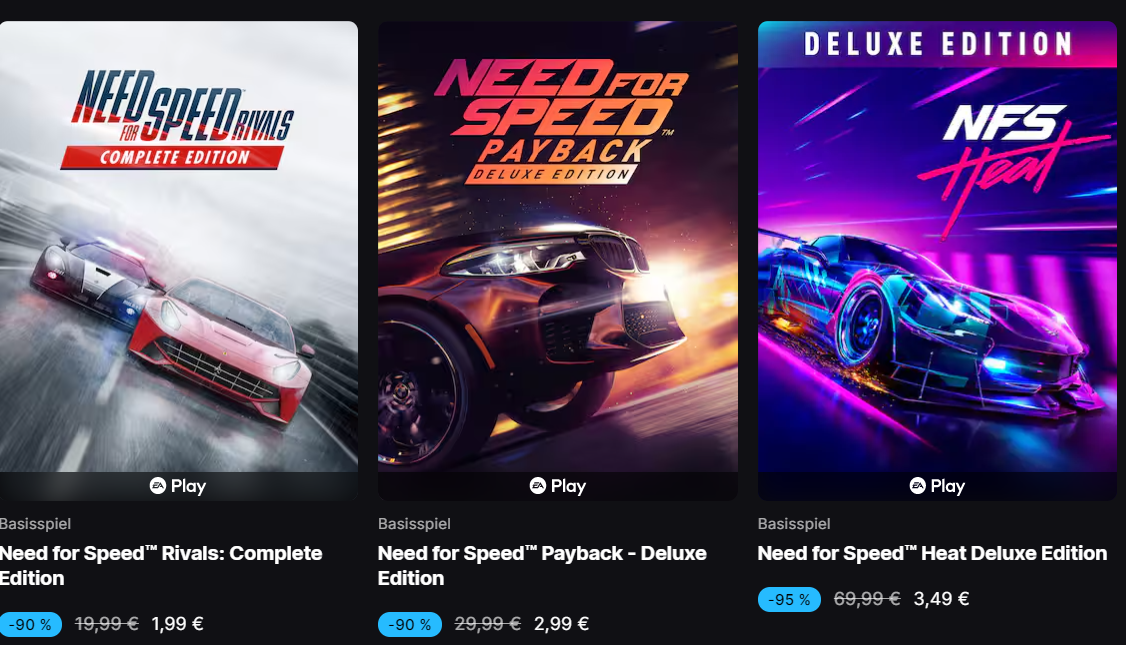Select Need for Speed Rivals: Complete Edition title
The image size is (1126, 645).
(161, 565)
